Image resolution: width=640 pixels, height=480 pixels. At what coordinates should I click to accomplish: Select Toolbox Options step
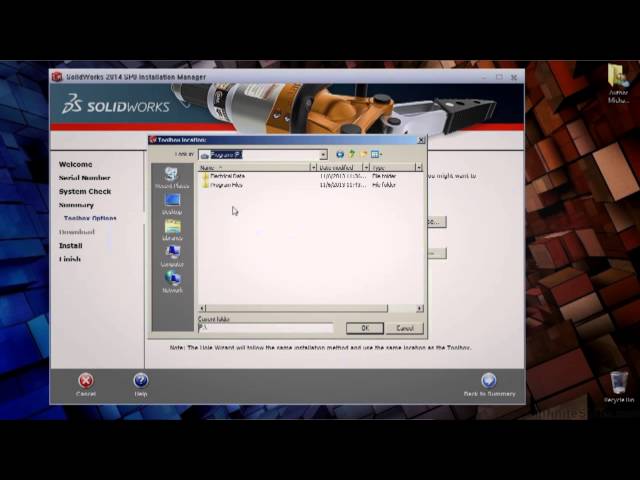tap(90, 218)
